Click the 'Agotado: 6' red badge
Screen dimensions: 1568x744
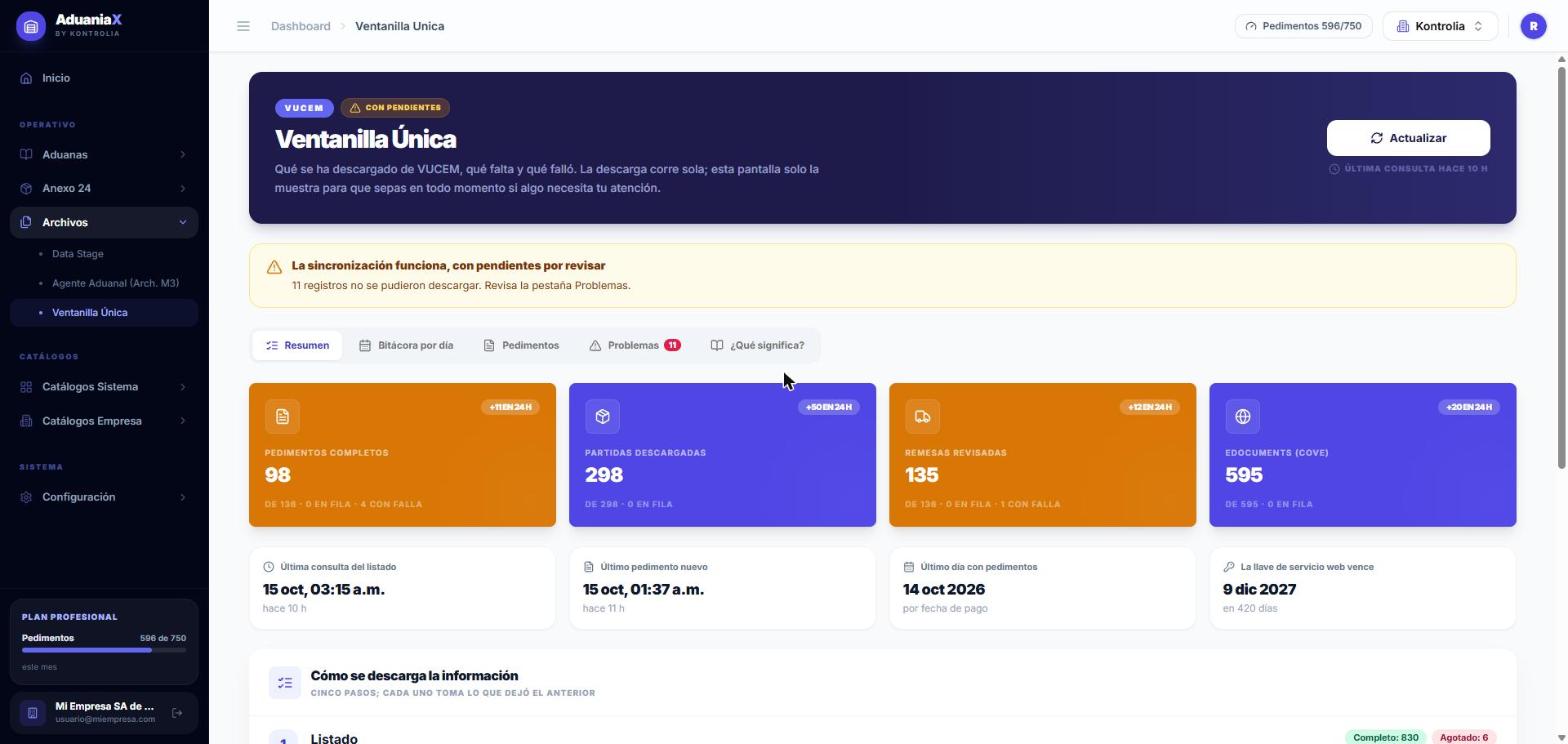point(1464,738)
